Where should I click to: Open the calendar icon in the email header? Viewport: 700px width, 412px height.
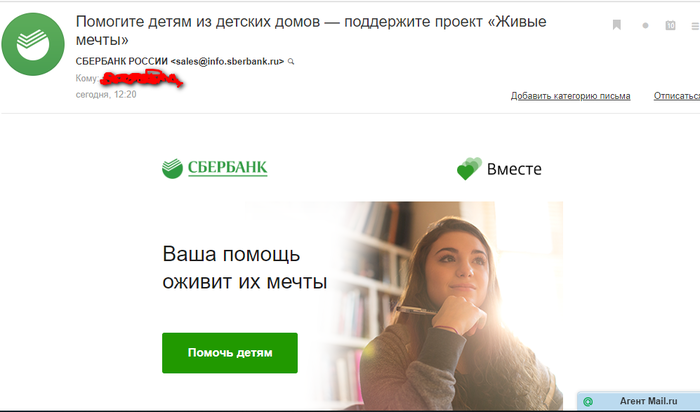671,25
